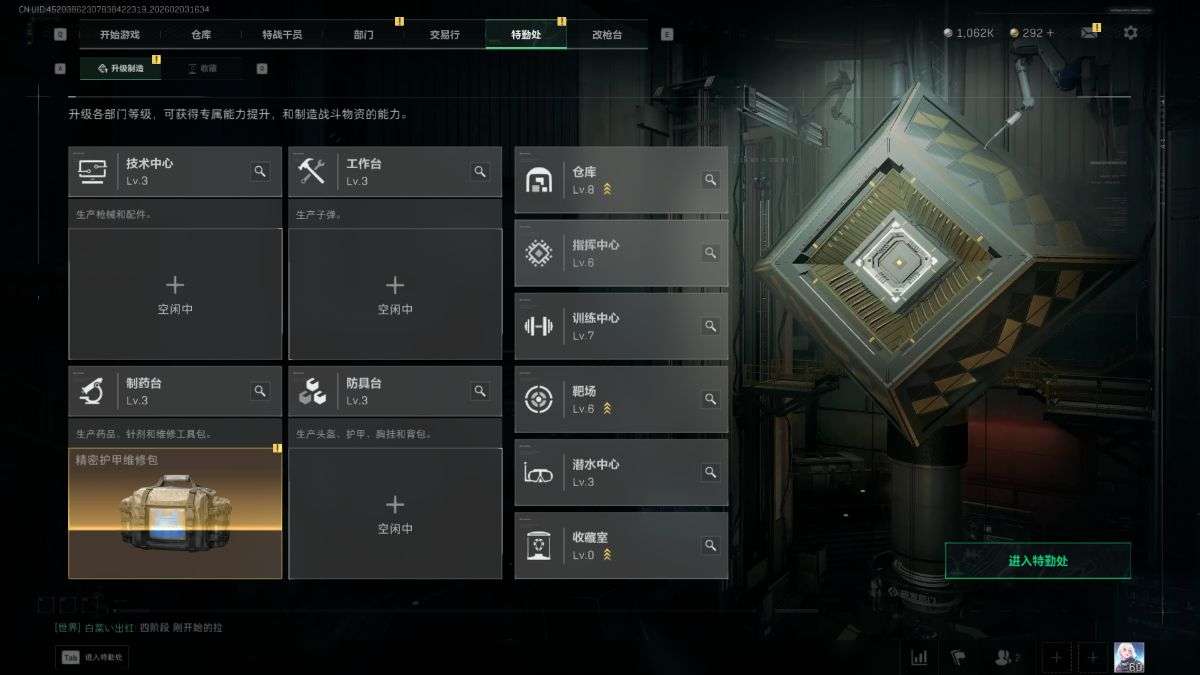This screenshot has height=675, width=1200.
Task: Open the stats bar chart icon
Action: click(919, 657)
